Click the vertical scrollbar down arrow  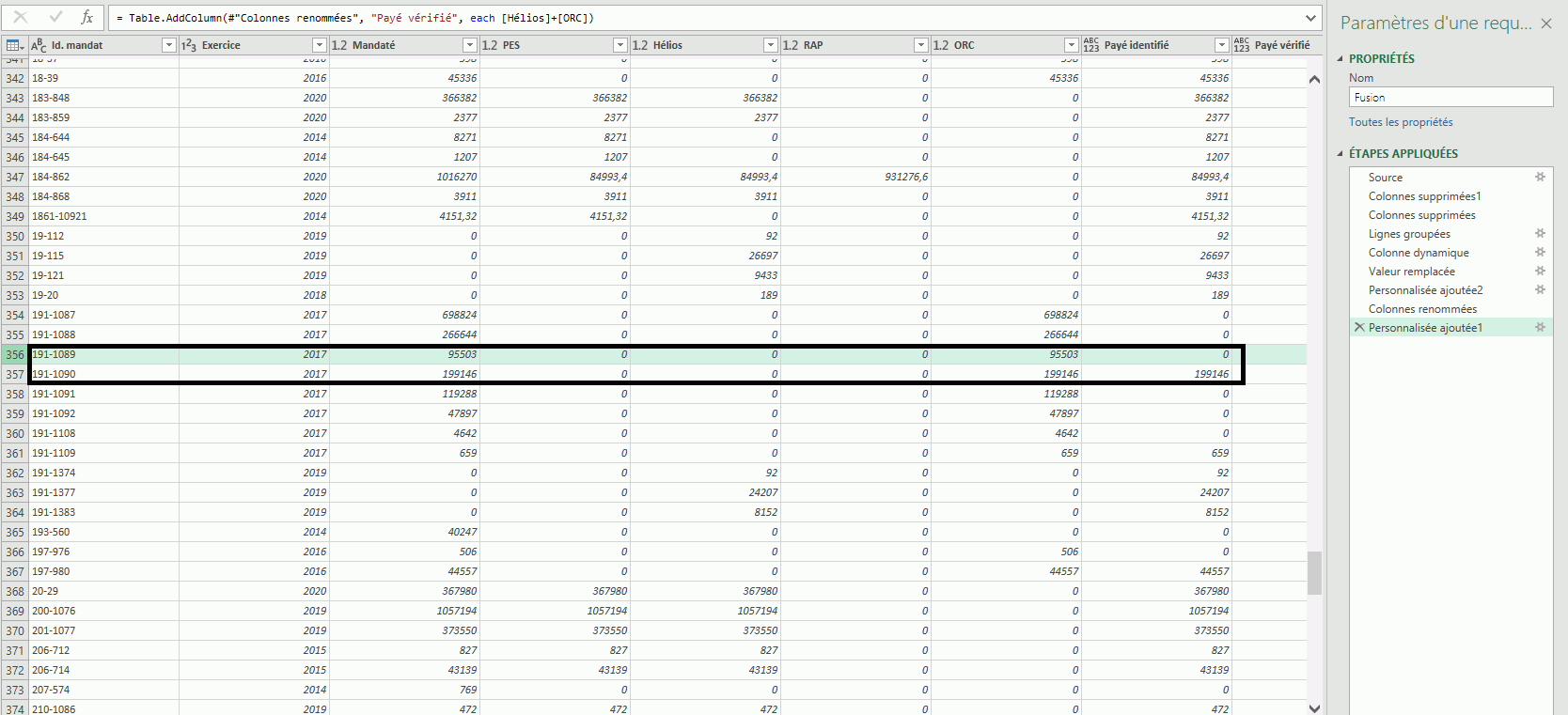pyautogui.click(x=1314, y=707)
